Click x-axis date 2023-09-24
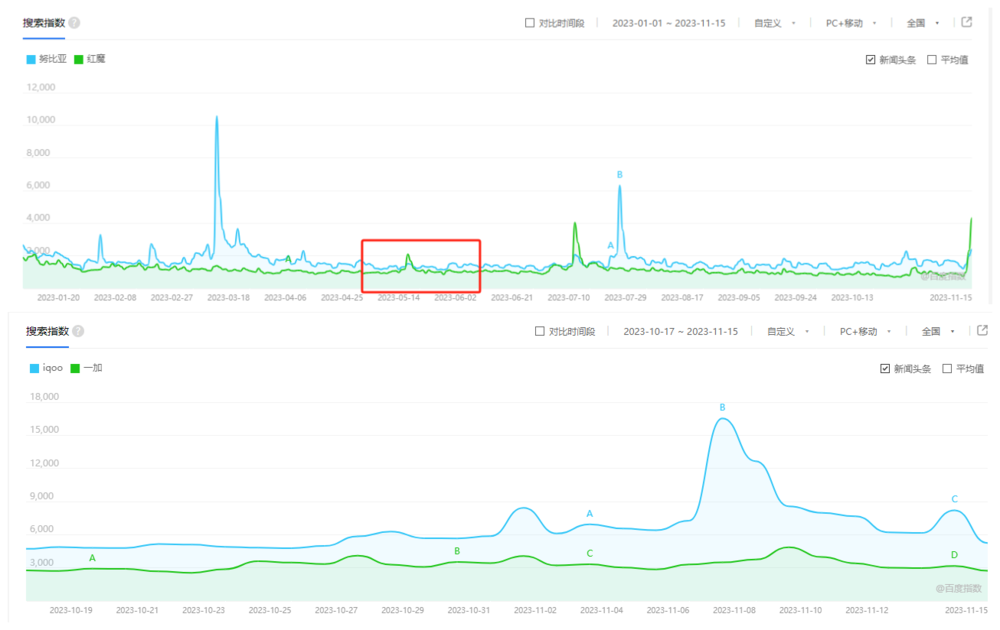This screenshot has width=1000, height=630. click(795, 298)
